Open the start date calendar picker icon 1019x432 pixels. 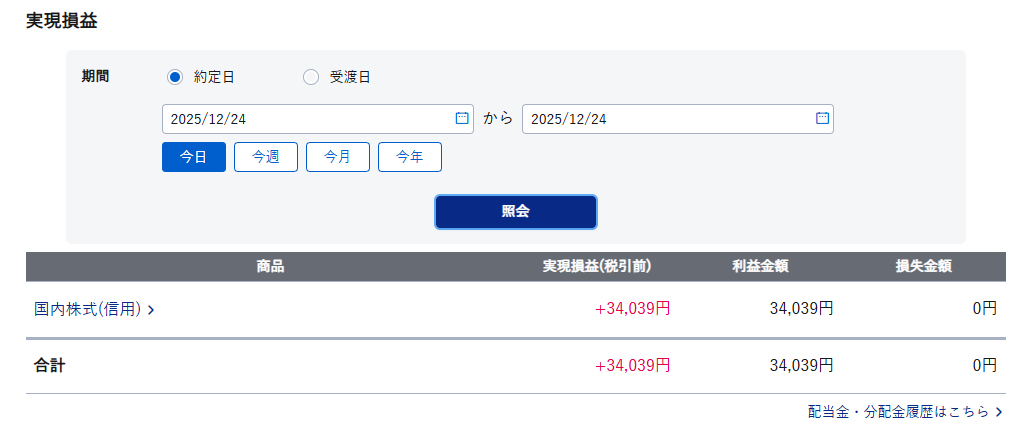[462, 118]
